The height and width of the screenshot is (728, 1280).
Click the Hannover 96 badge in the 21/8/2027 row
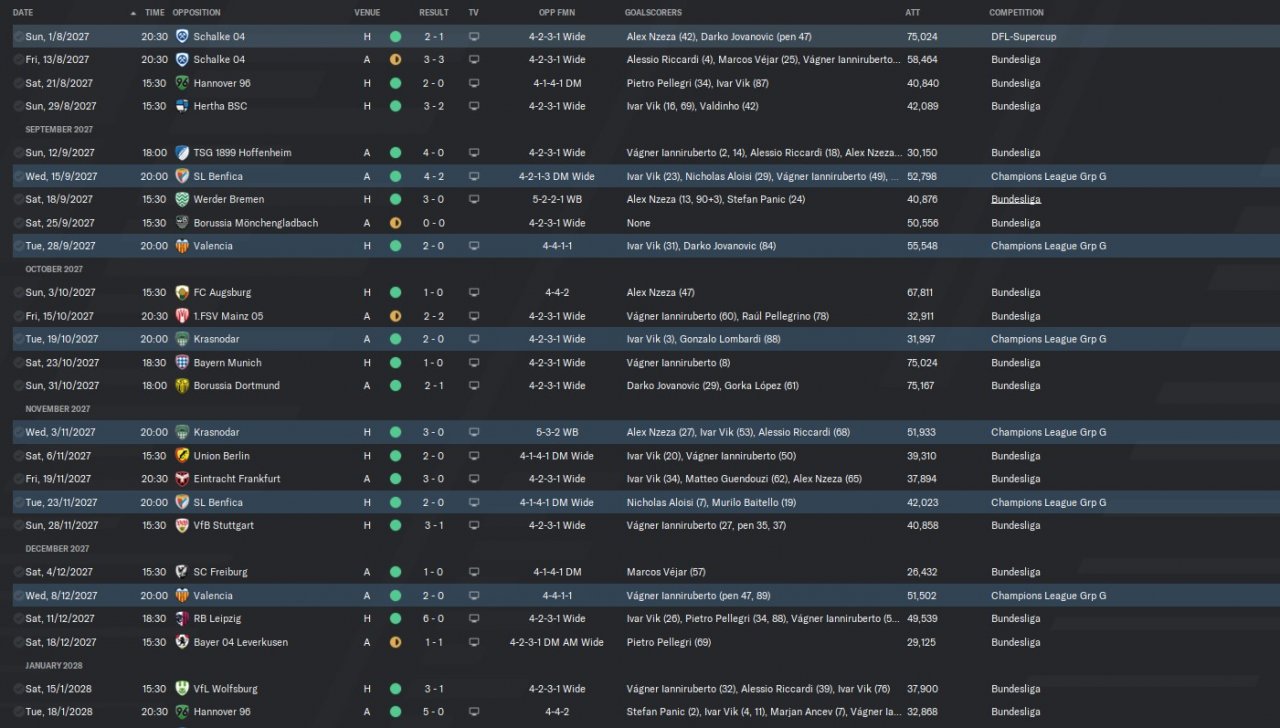pyautogui.click(x=182, y=83)
